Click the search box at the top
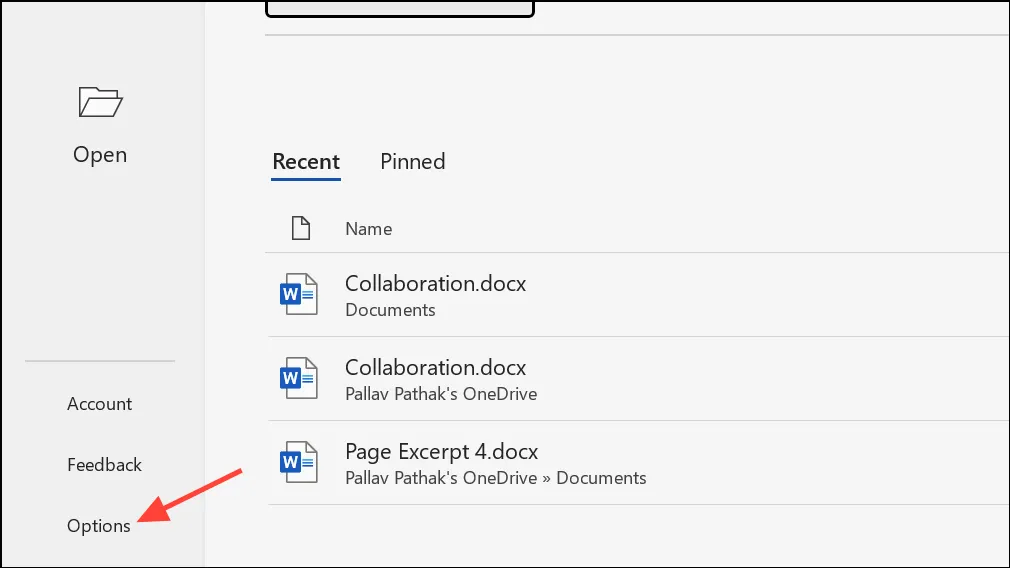Image resolution: width=1010 pixels, height=568 pixels. [400, 8]
